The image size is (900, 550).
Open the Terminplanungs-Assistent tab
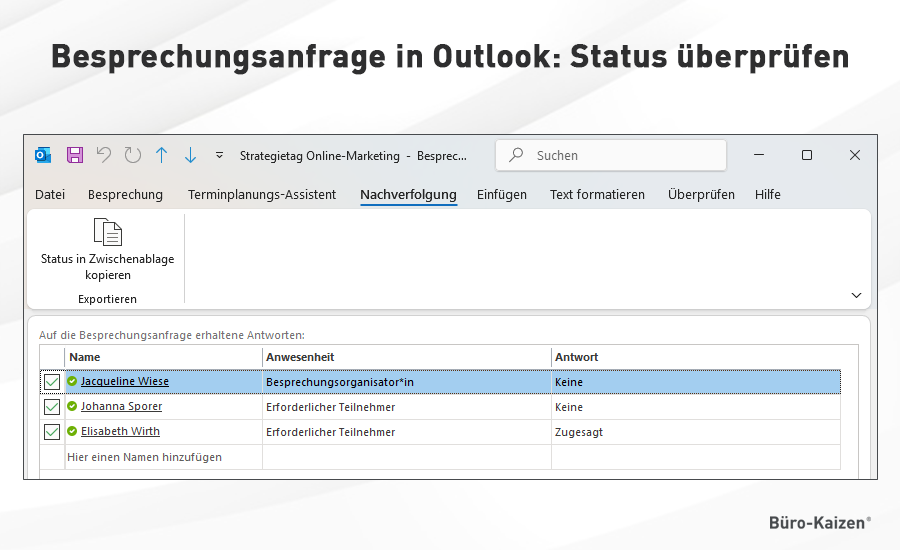pyautogui.click(x=262, y=195)
